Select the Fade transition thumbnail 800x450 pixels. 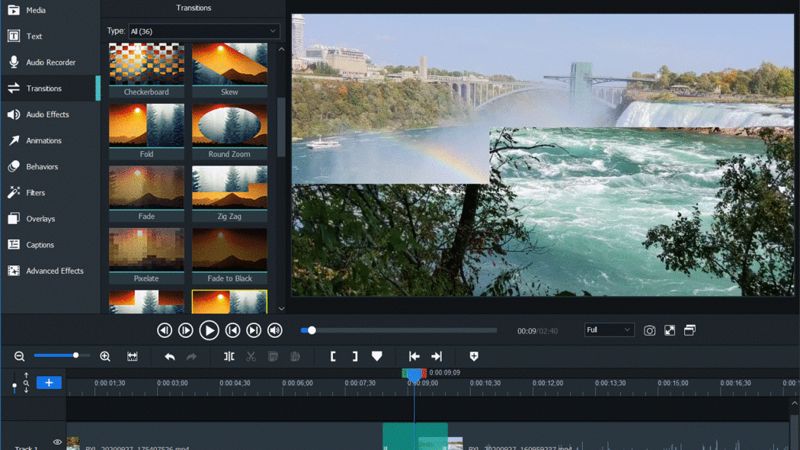point(146,188)
